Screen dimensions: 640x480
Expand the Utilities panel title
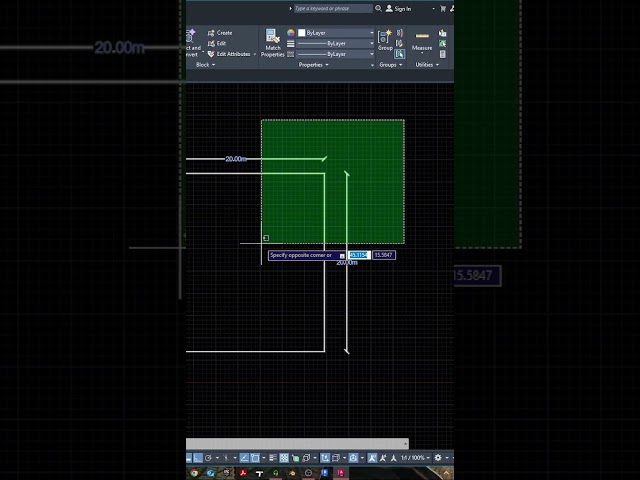pos(427,64)
